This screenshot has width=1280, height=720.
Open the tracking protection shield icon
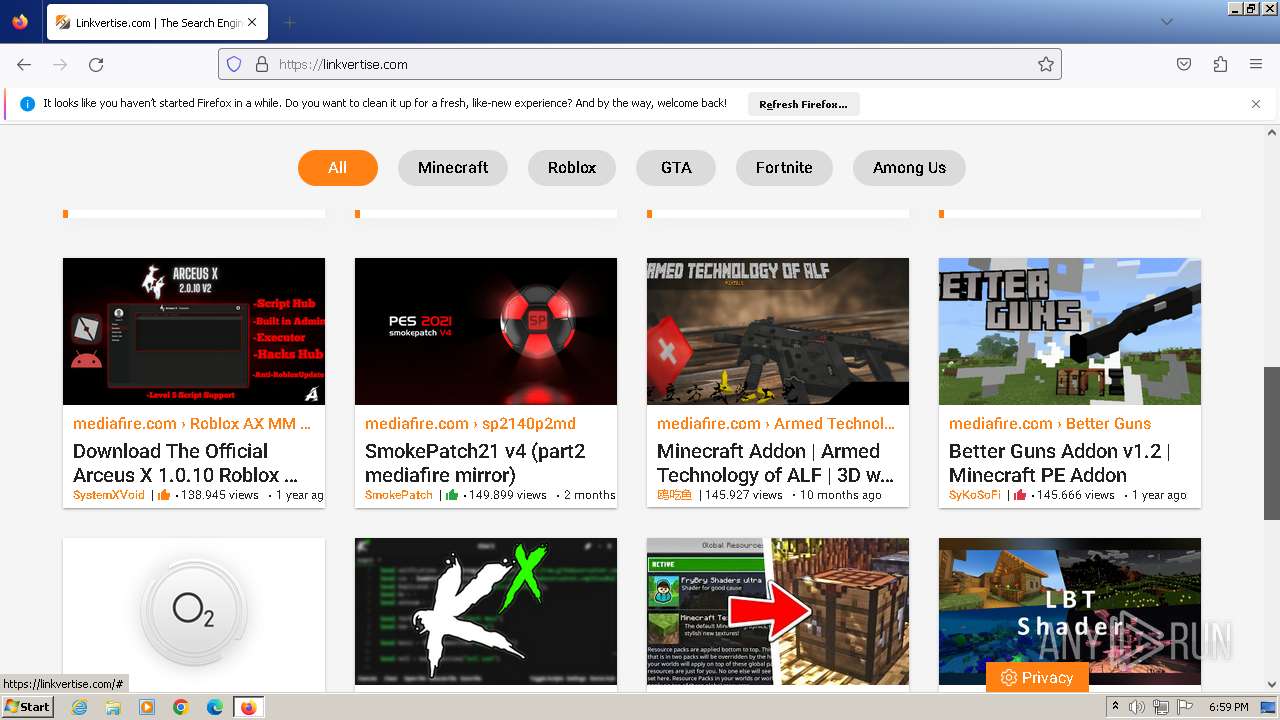(x=234, y=64)
